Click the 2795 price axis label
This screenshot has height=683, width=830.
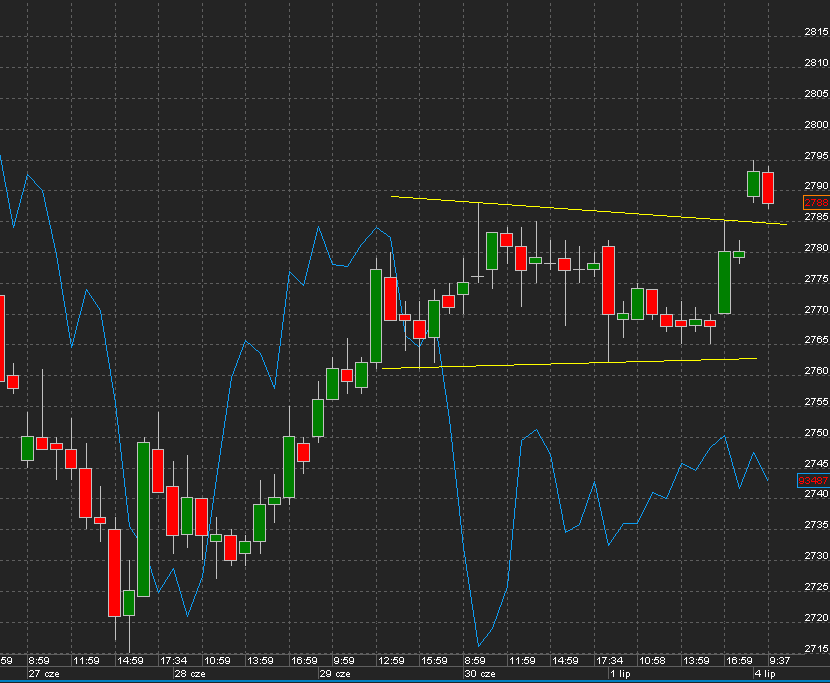click(x=816, y=156)
